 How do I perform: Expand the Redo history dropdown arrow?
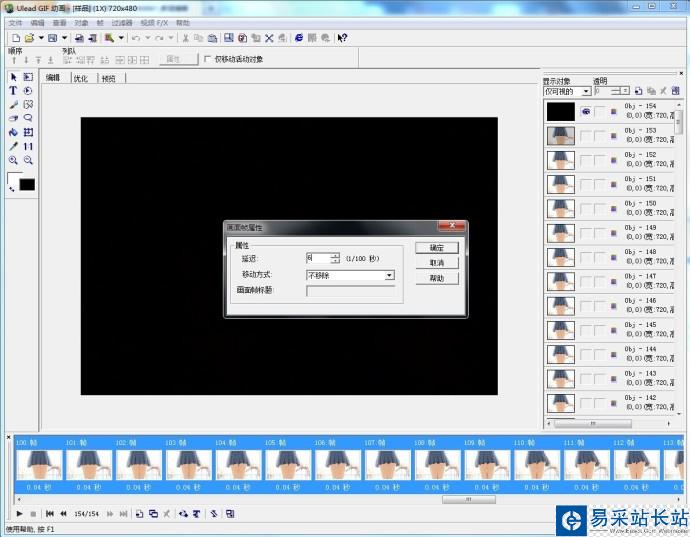[x=171, y=38]
